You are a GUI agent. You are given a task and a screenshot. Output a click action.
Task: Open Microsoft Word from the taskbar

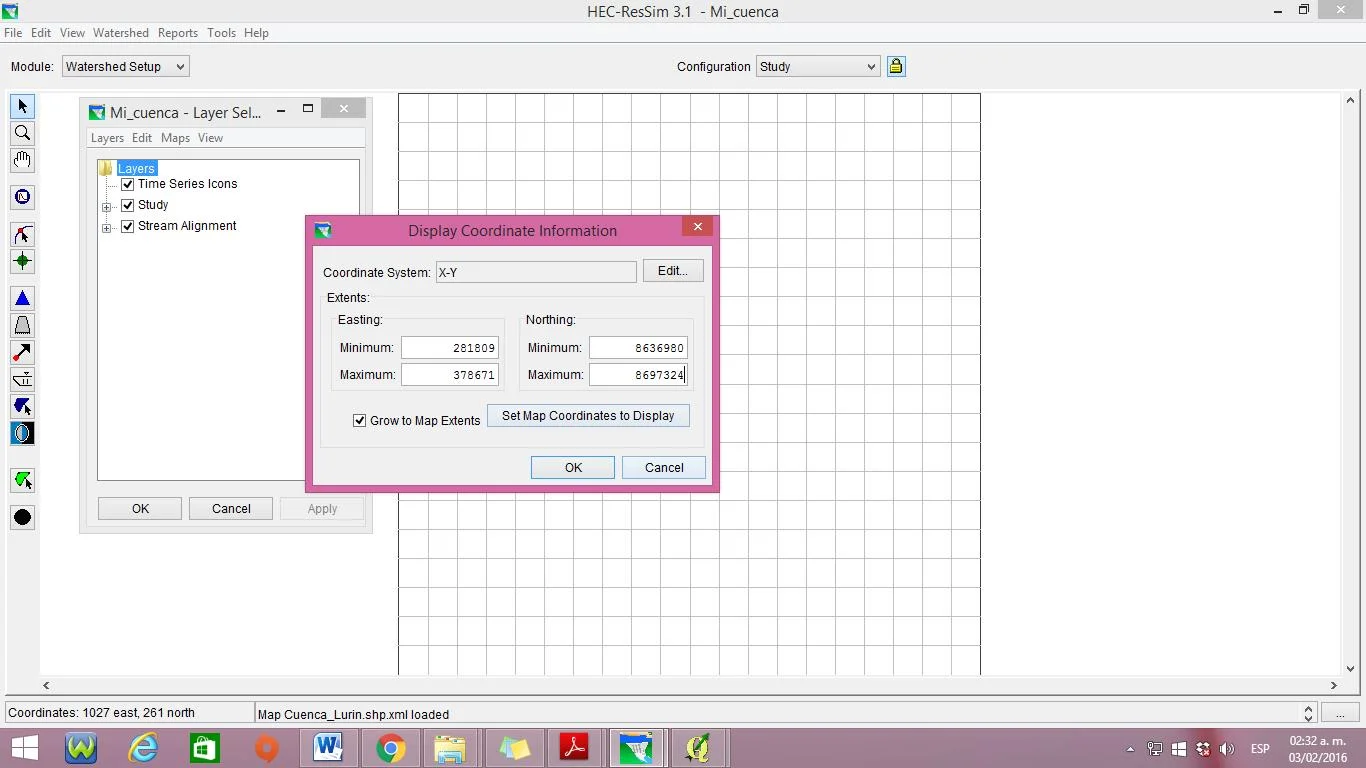tap(328, 747)
